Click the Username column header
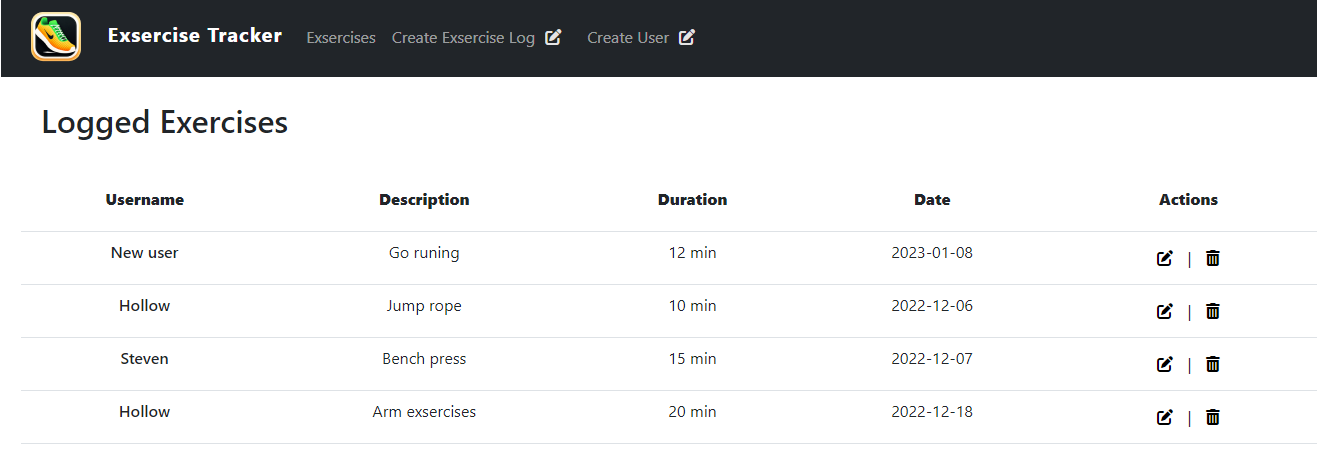 (x=145, y=200)
